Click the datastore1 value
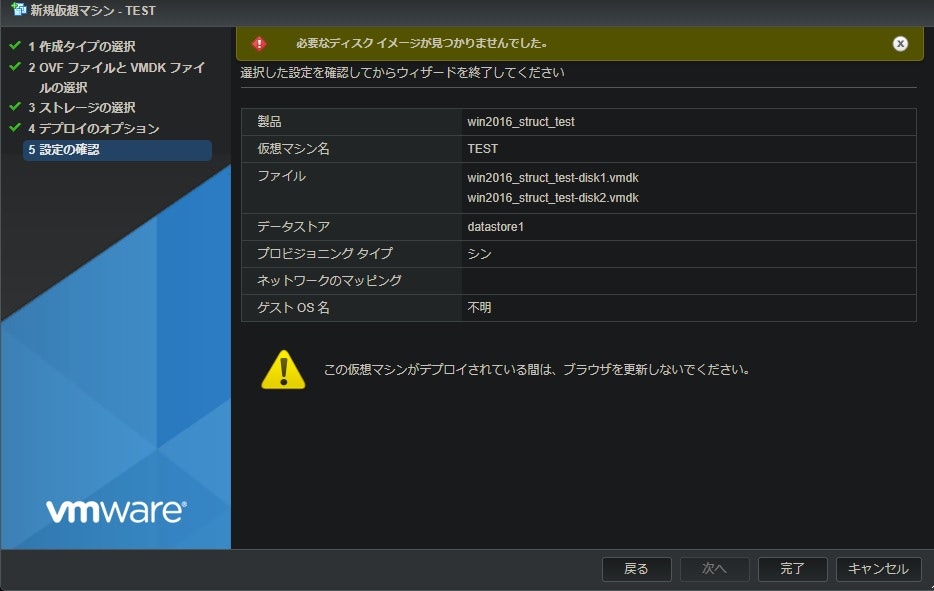The width and height of the screenshot is (934, 591). point(496,227)
